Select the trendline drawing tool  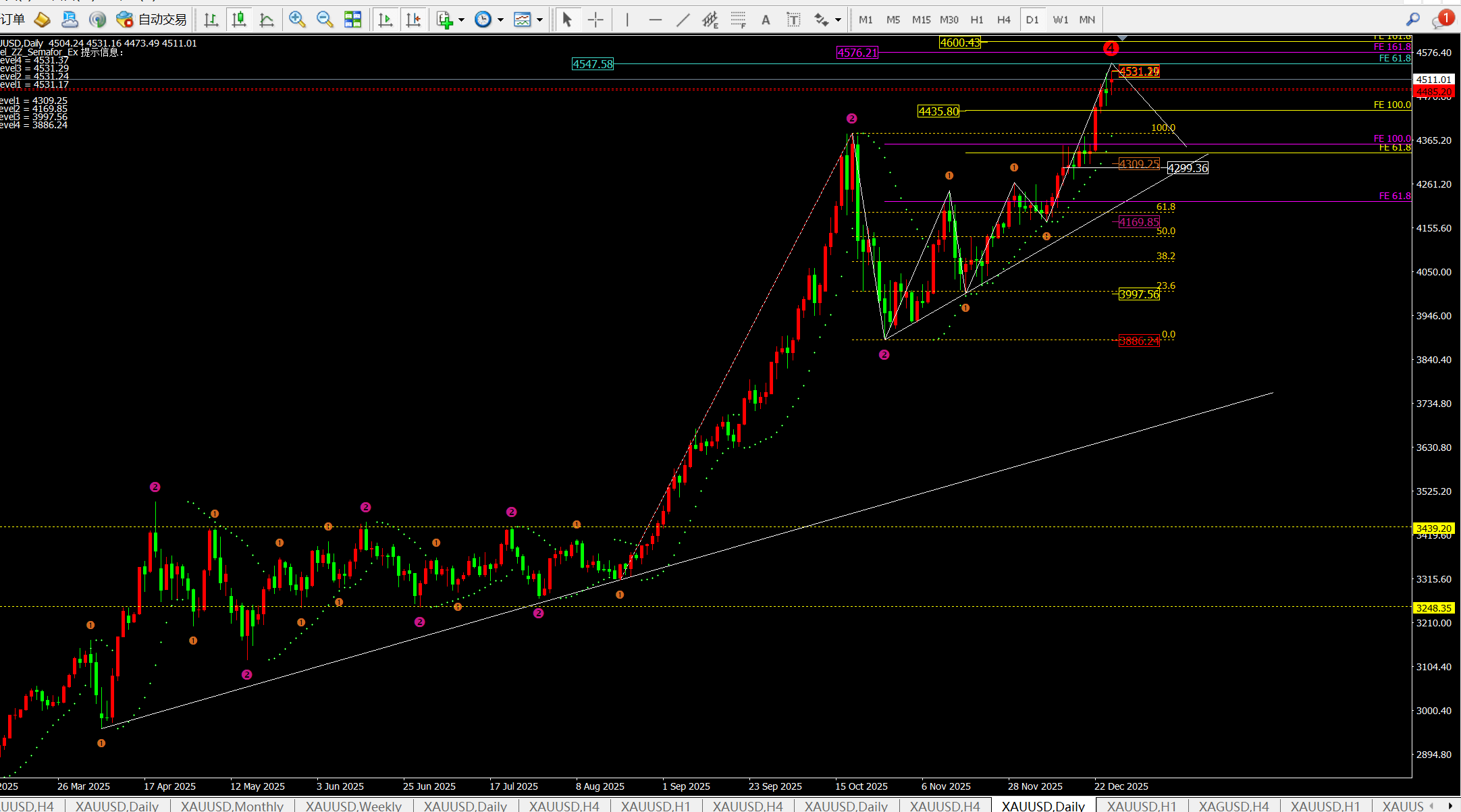(x=683, y=20)
